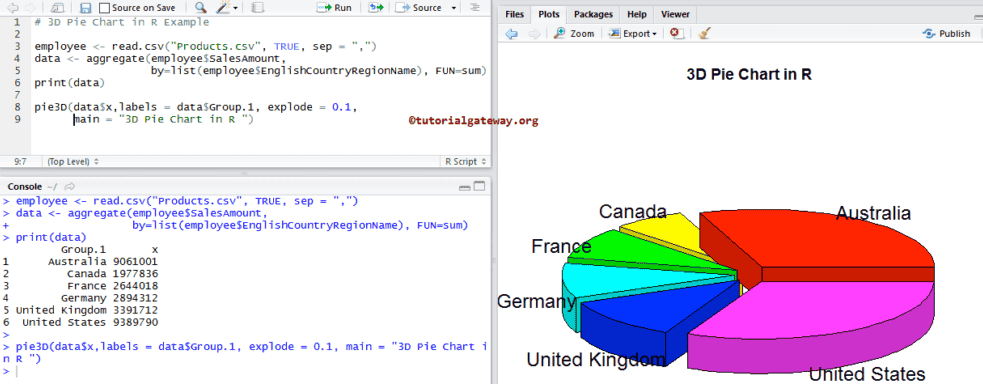Change file type via R Script selector
The width and height of the screenshot is (983, 384).
(x=465, y=161)
